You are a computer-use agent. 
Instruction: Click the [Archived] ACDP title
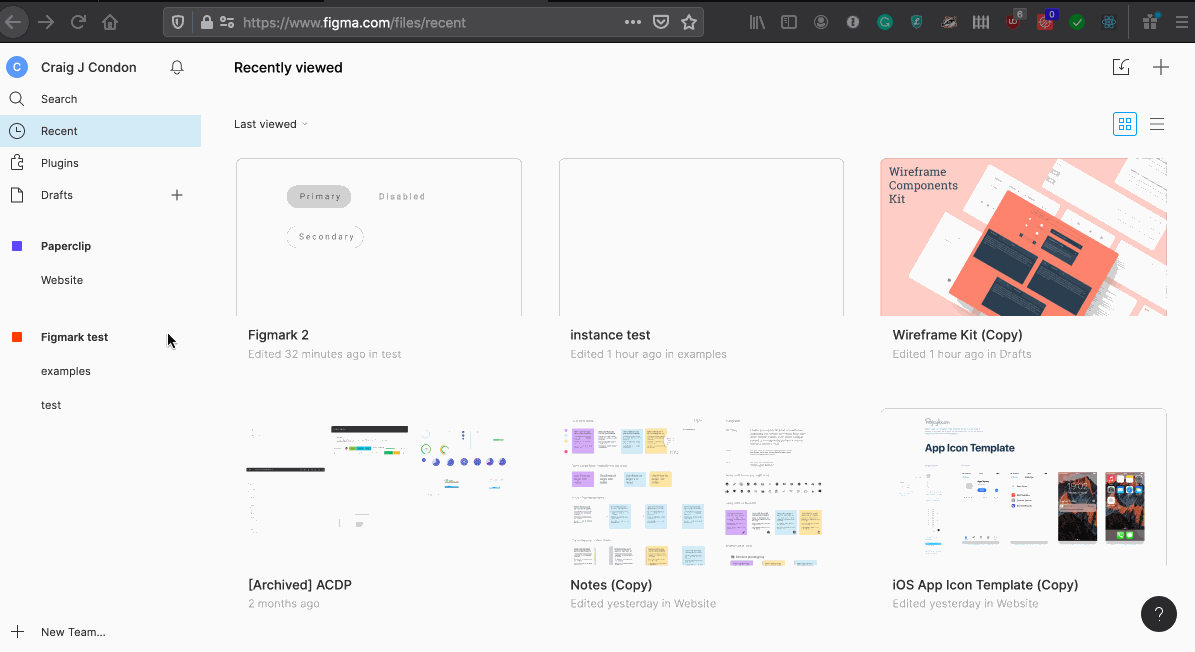300,585
